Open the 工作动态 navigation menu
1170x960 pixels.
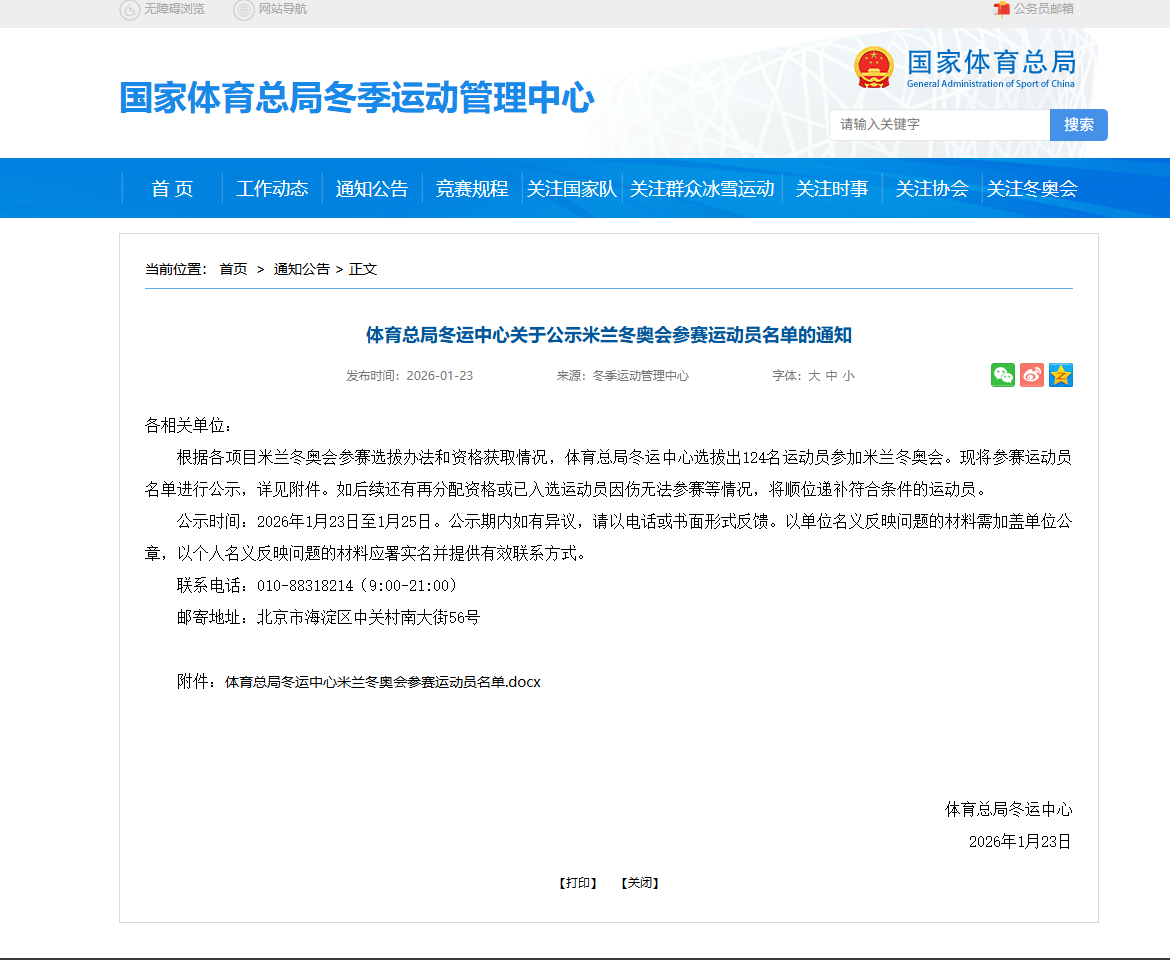(x=272, y=188)
